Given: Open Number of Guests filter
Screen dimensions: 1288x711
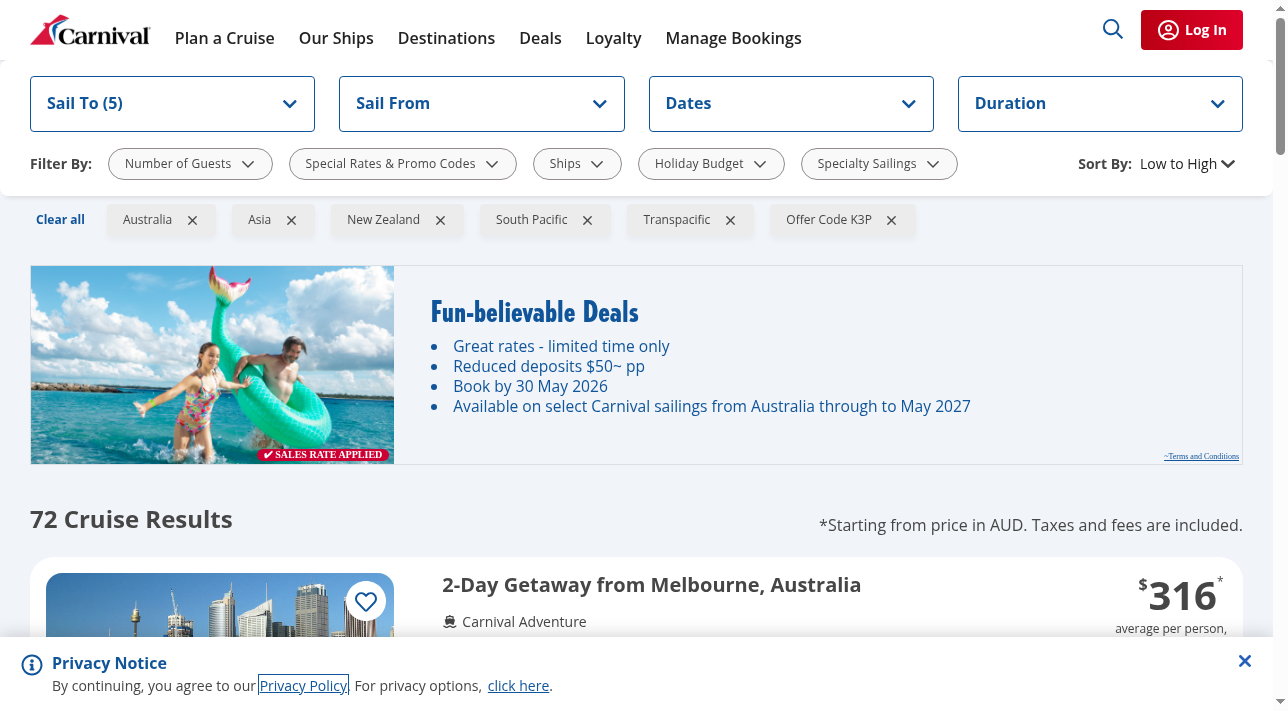Looking at the screenshot, I should [190, 164].
